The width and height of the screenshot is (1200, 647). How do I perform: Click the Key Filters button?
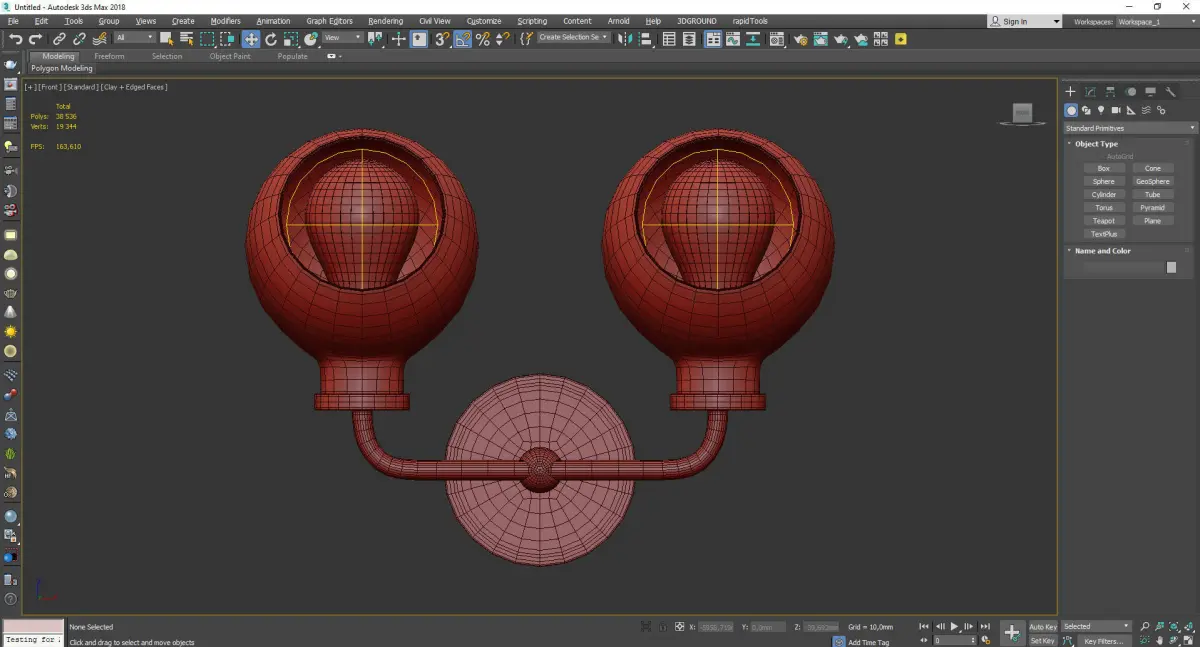[1103, 641]
